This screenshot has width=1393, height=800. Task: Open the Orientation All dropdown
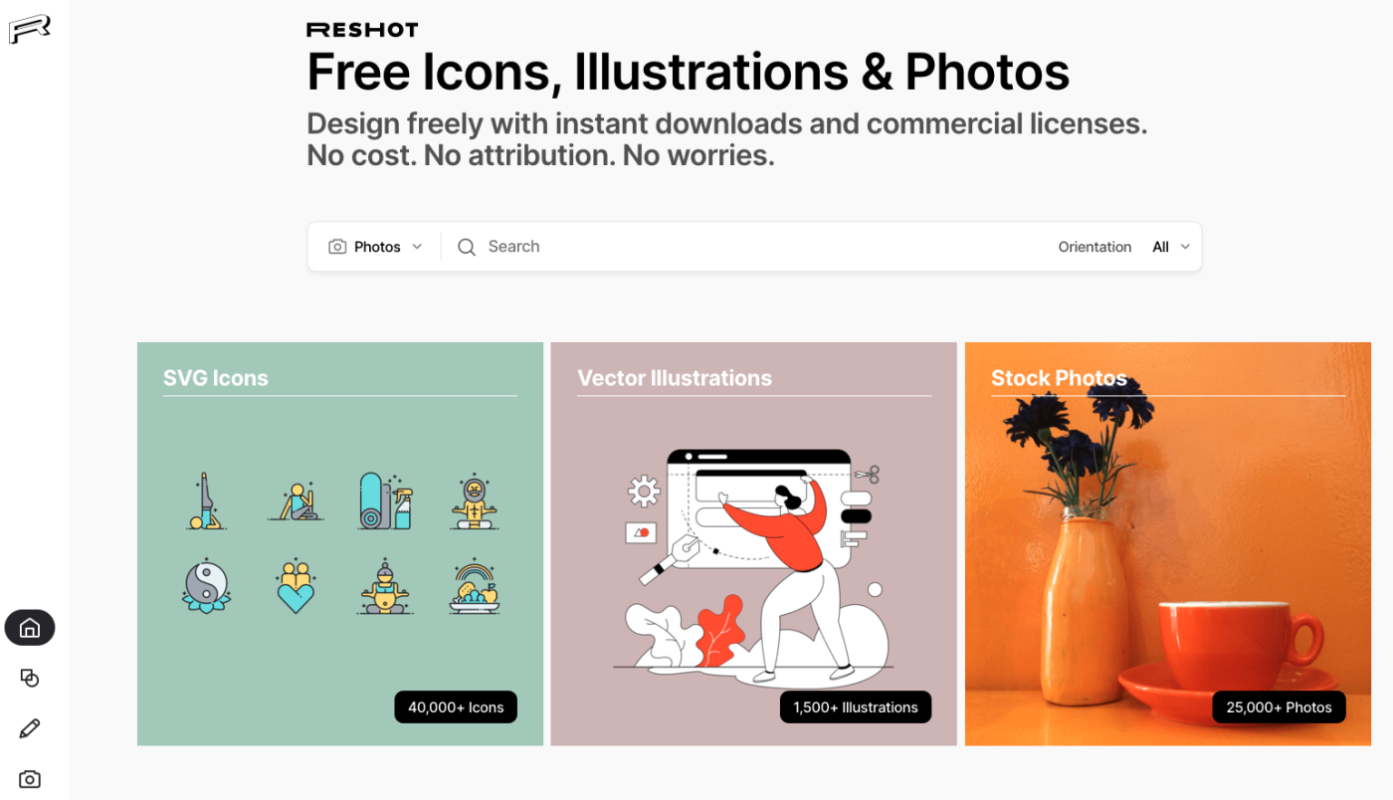tap(1171, 247)
